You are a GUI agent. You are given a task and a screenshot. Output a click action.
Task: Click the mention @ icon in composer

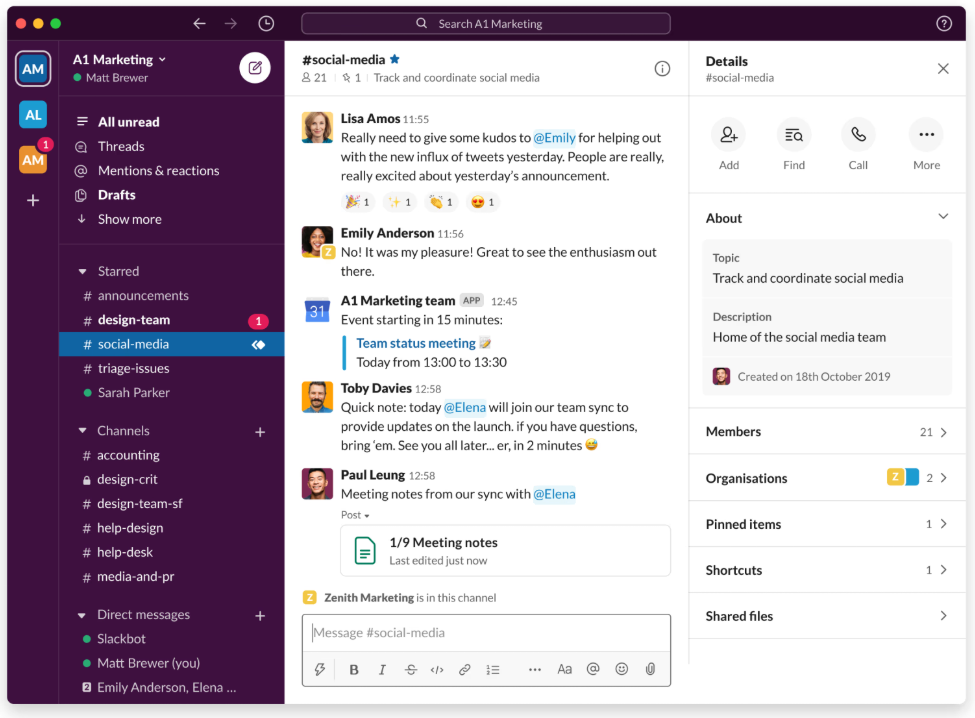(593, 668)
